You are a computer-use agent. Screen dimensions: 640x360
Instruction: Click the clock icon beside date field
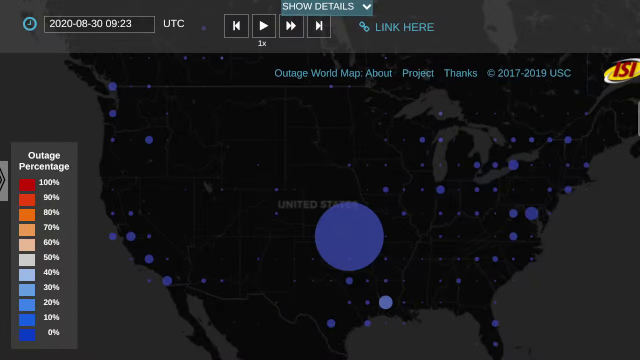pyautogui.click(x=29, y=24)
